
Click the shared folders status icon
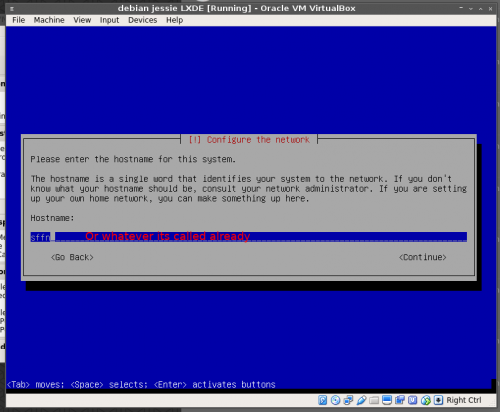374,400
